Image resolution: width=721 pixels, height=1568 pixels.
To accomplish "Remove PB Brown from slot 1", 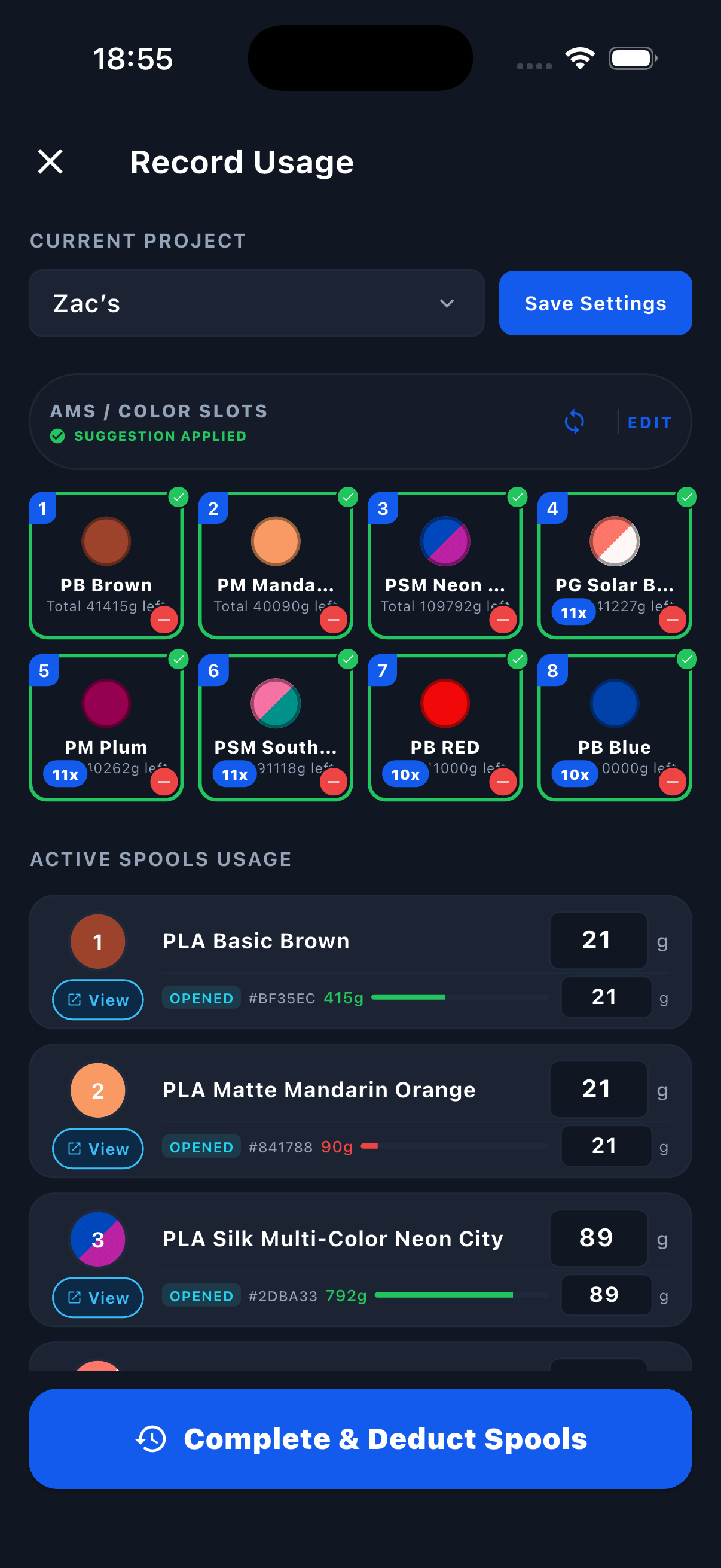I will 164,620.
